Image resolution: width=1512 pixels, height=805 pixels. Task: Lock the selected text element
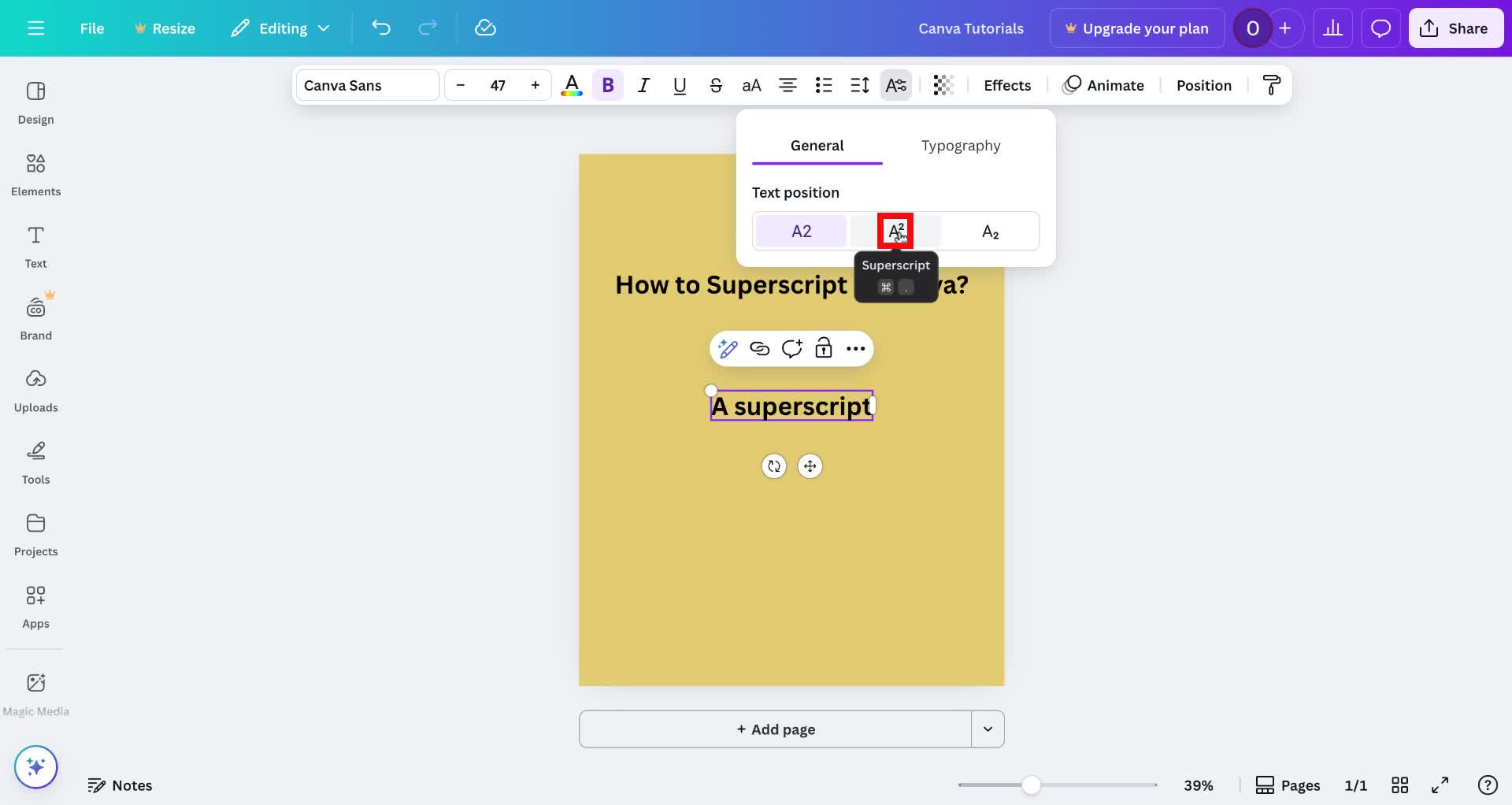(x=823, y=348)
